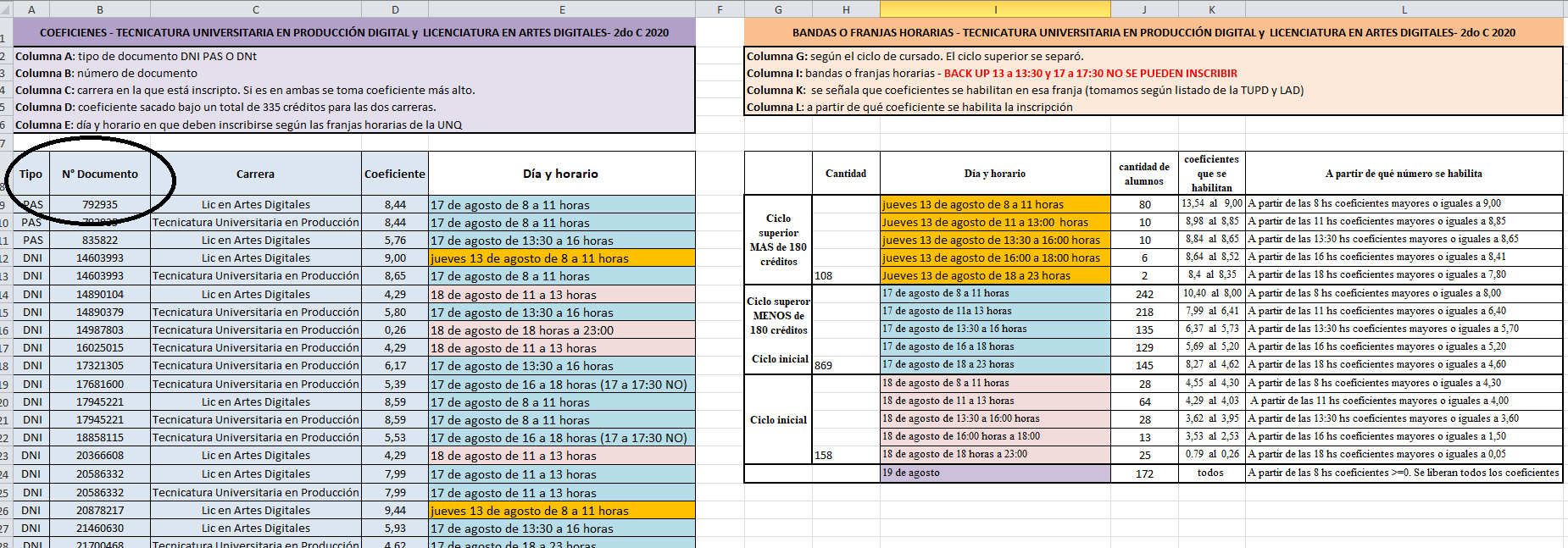Select the column I header

coord(995,9)
